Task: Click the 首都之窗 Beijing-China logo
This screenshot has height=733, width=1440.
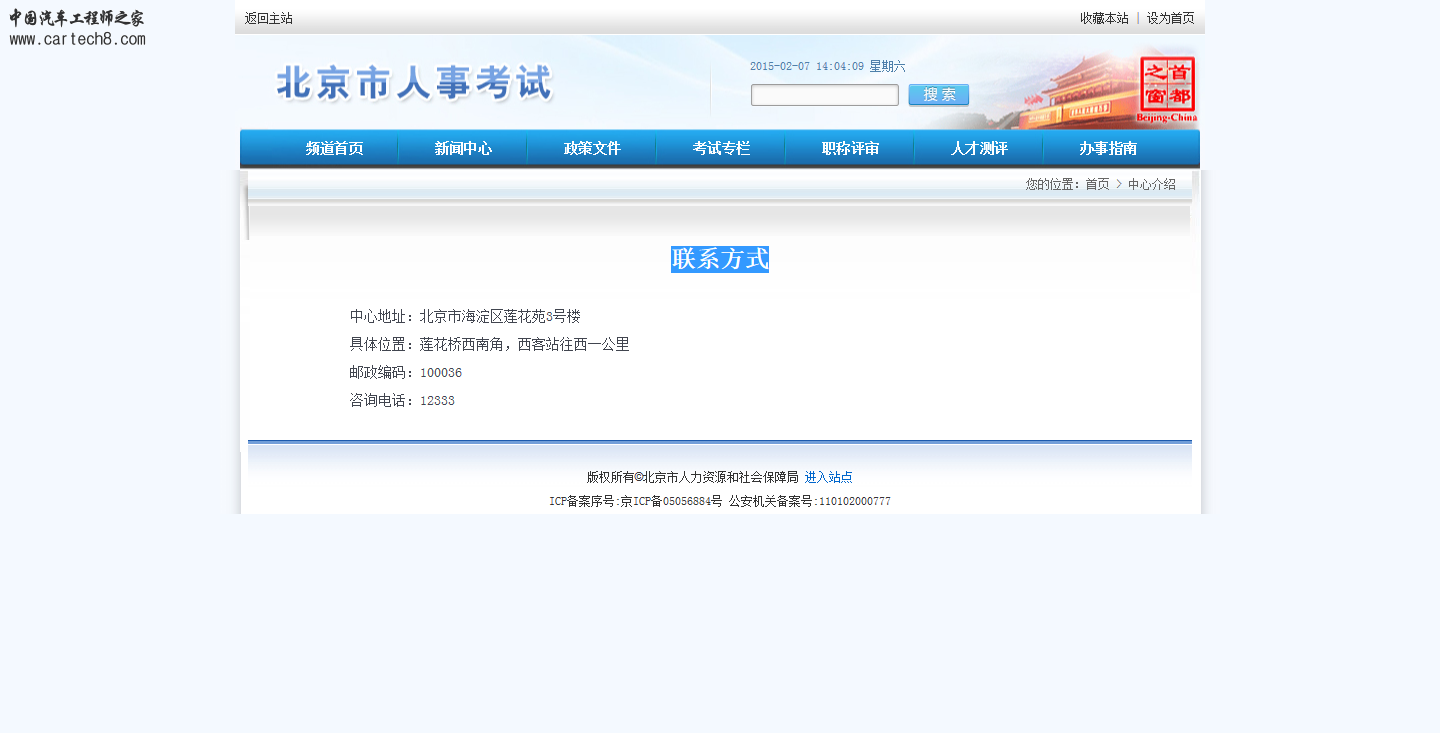Action: (1167, 90)
